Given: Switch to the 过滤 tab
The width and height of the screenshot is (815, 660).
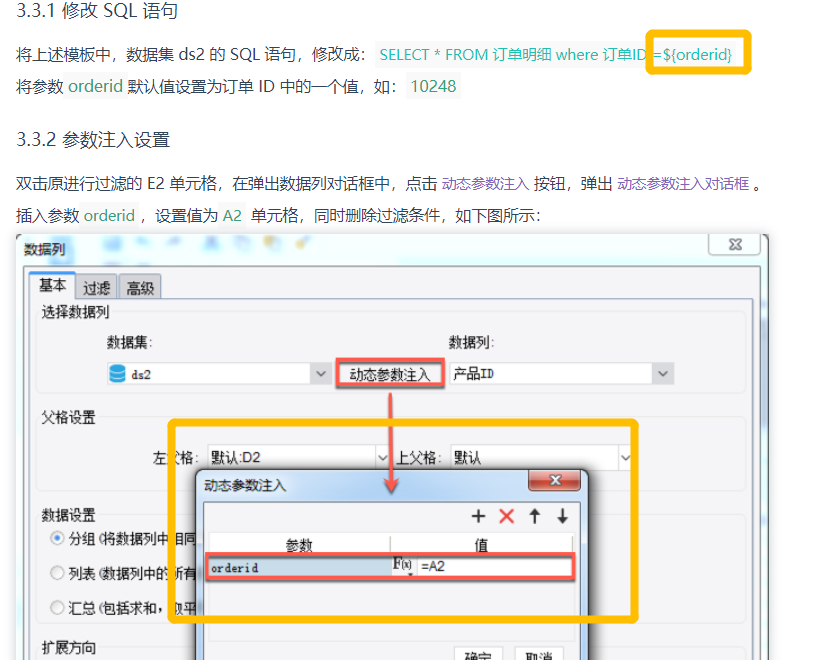Looking at the screenshot, I should click(97, 287).
